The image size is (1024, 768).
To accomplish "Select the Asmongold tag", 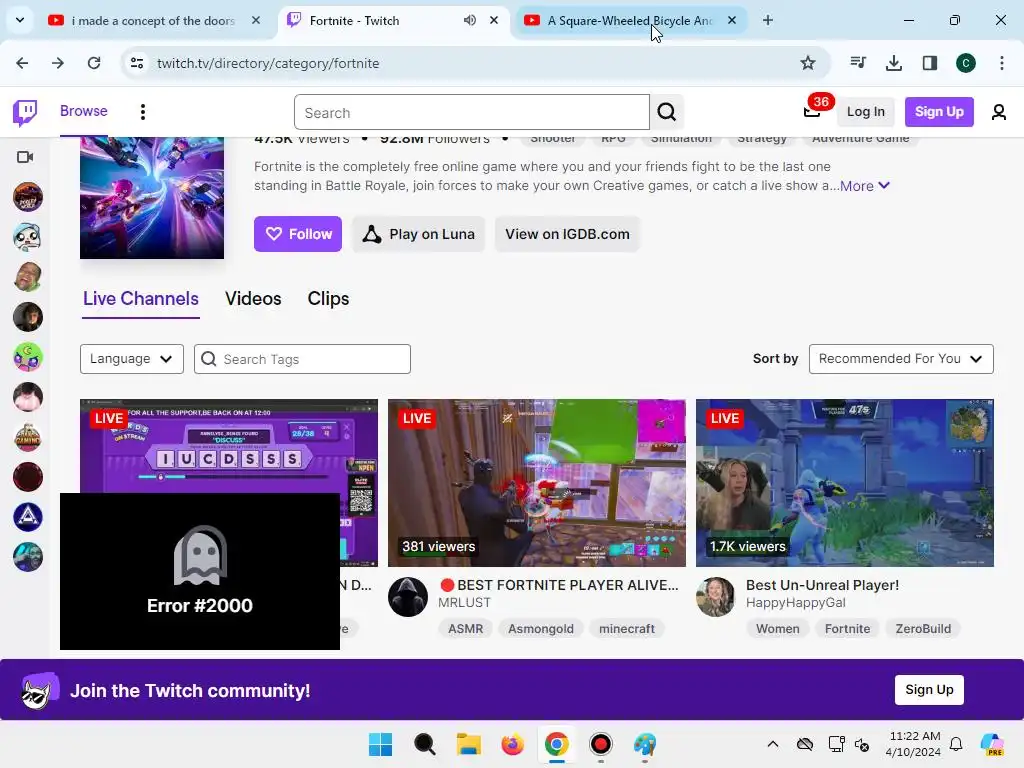I will pyautogui.click(x=541, y=629).
